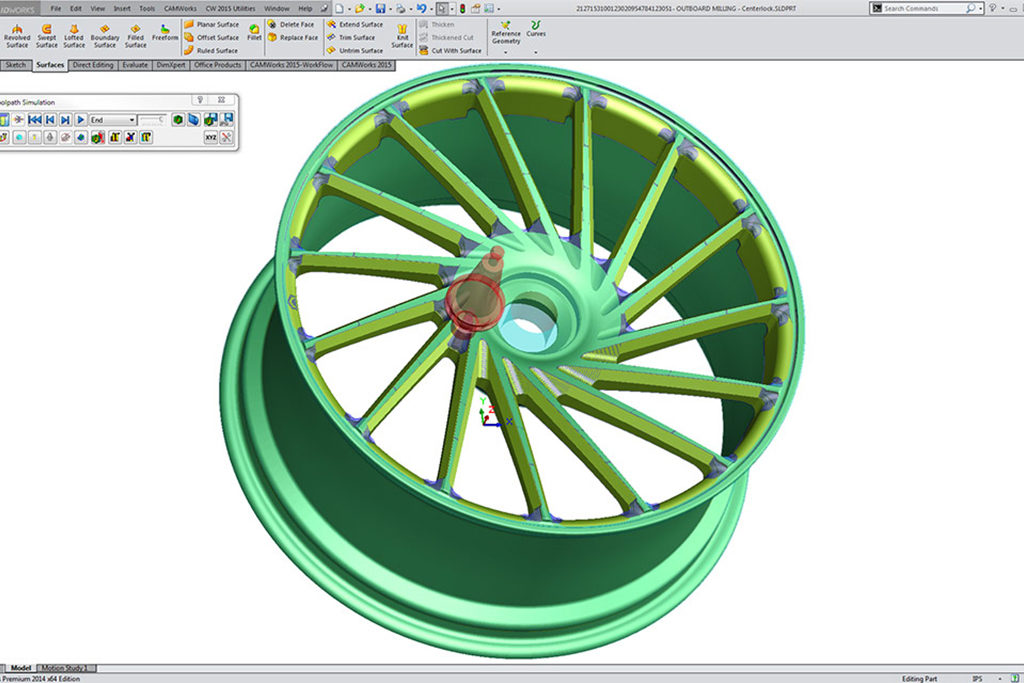
Task: Open the Insert menu
Action: pyautogui.click(x=122, y=8)
